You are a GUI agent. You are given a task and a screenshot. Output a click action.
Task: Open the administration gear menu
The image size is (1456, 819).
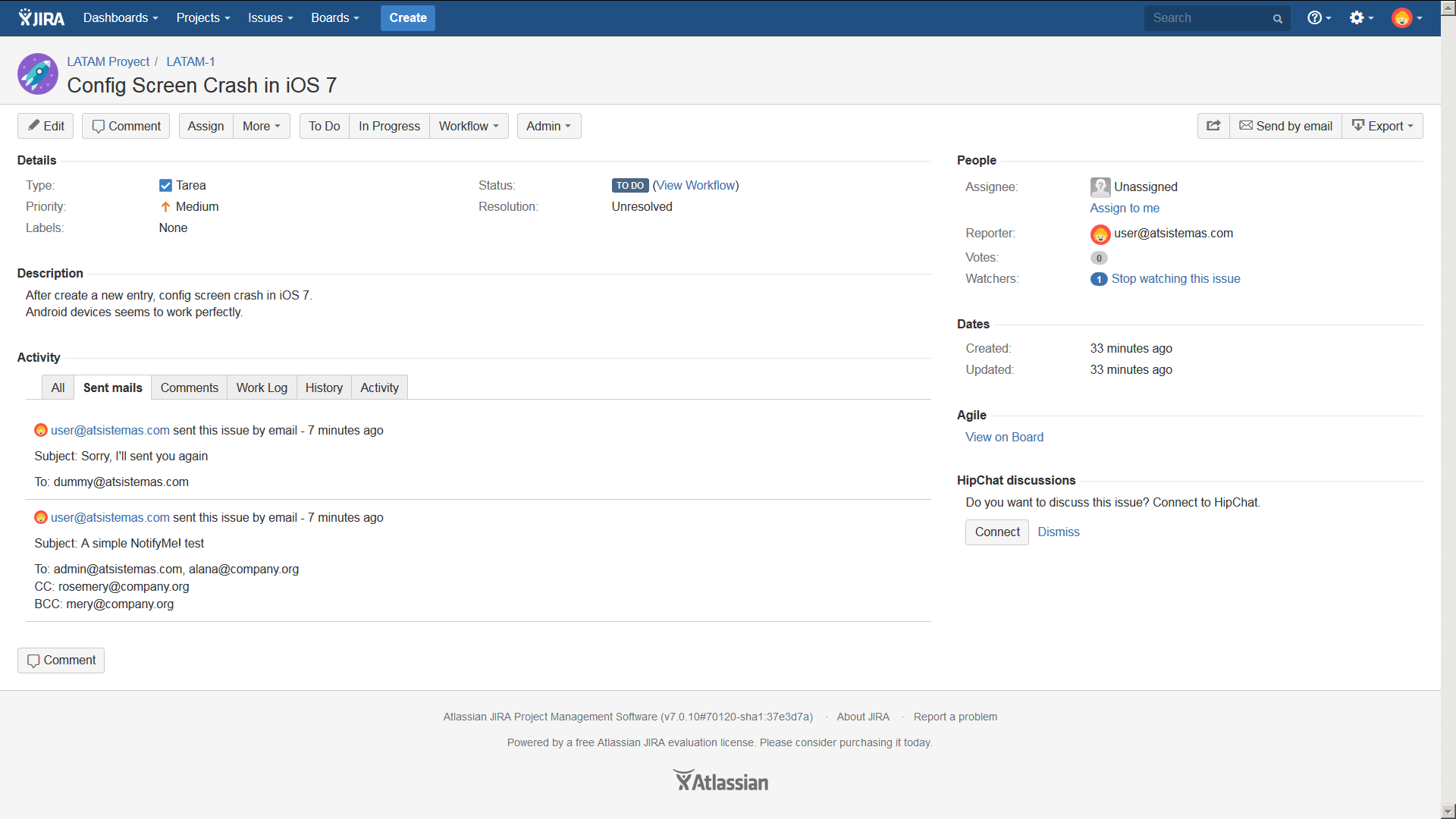point(1361,17)
